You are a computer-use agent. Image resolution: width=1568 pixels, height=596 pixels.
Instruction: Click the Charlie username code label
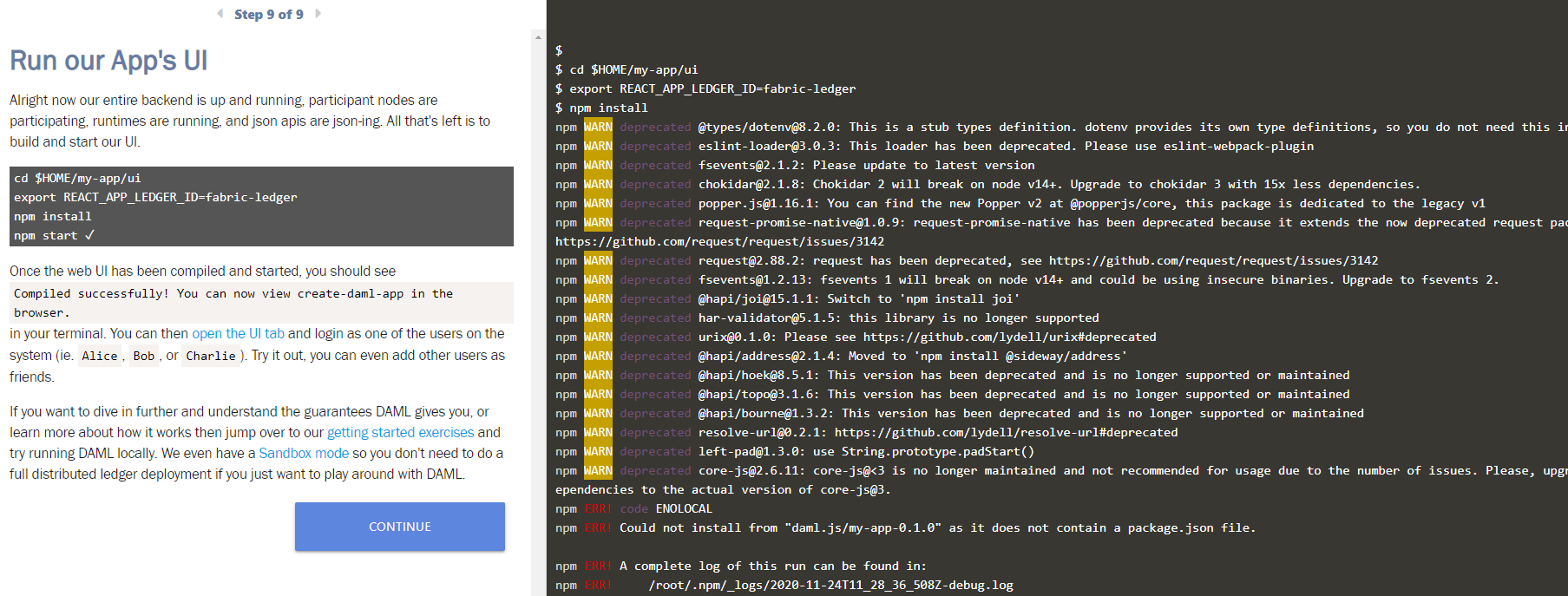211,356
